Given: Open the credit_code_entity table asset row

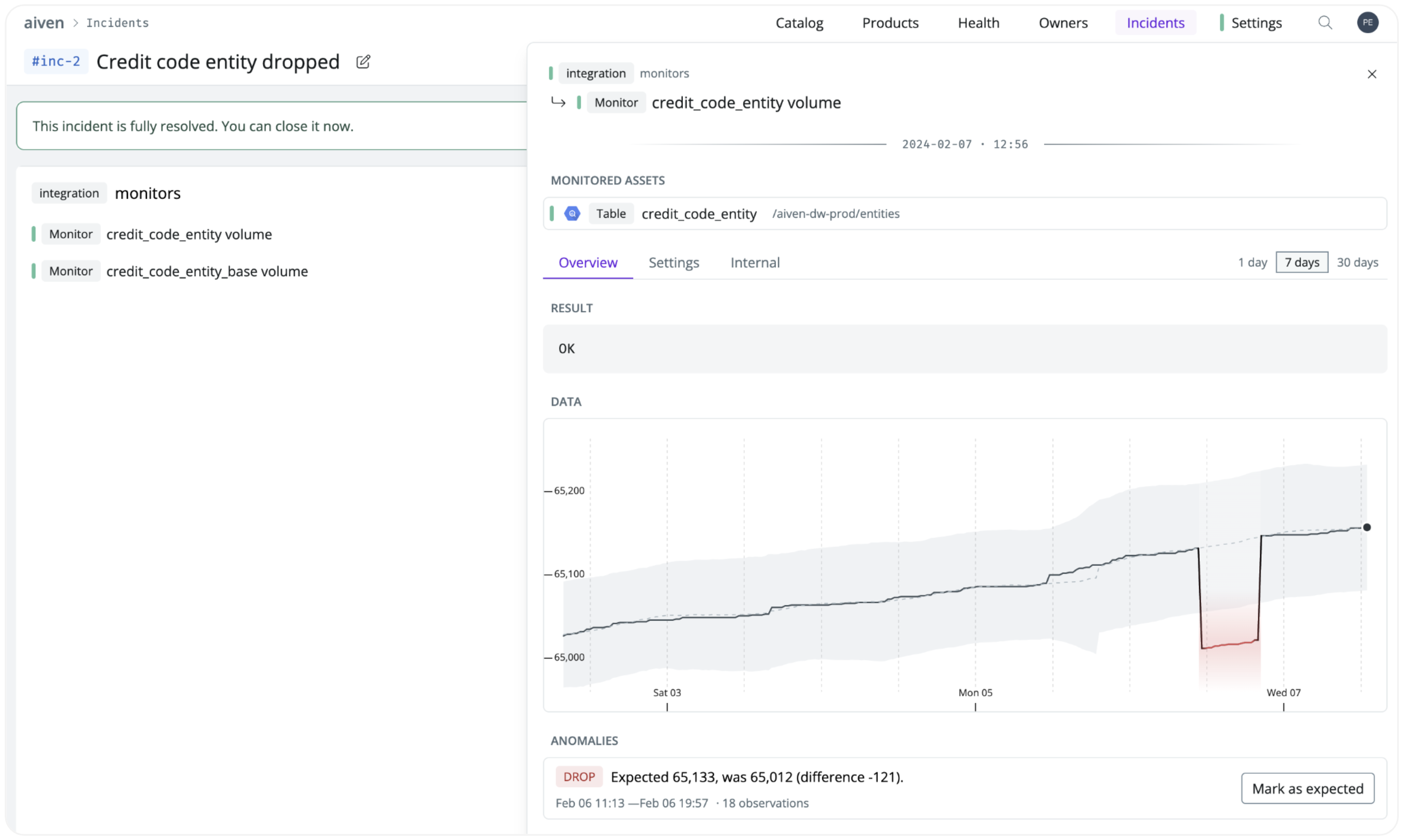Looking at the screenshot, I should 698,214.
